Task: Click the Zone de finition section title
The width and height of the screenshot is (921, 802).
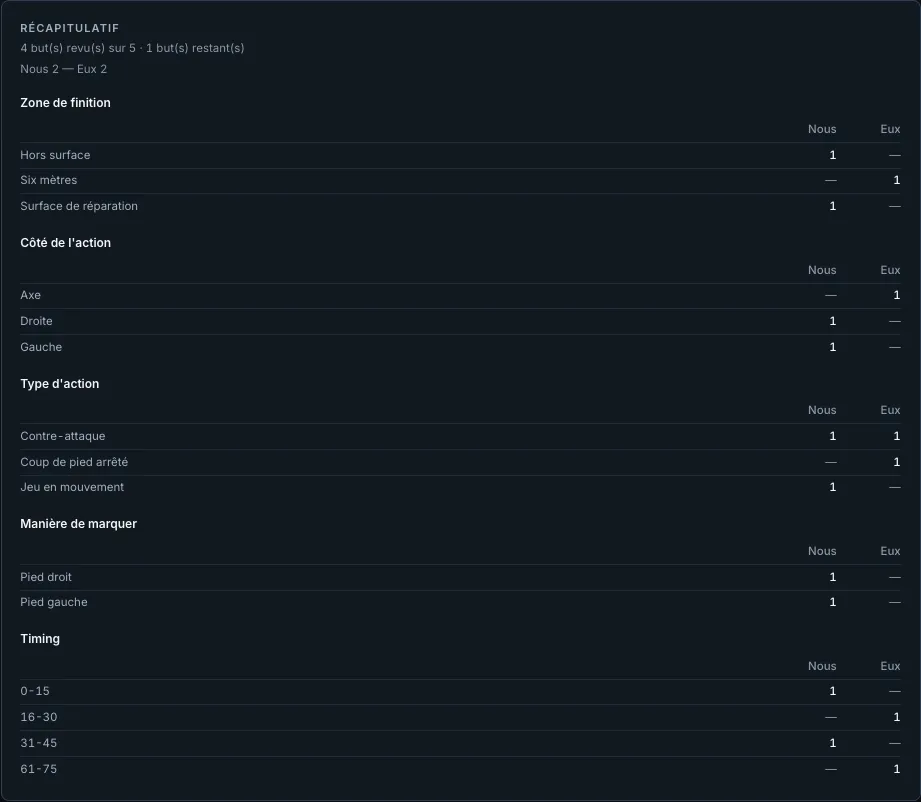Action: coord(65,103)
